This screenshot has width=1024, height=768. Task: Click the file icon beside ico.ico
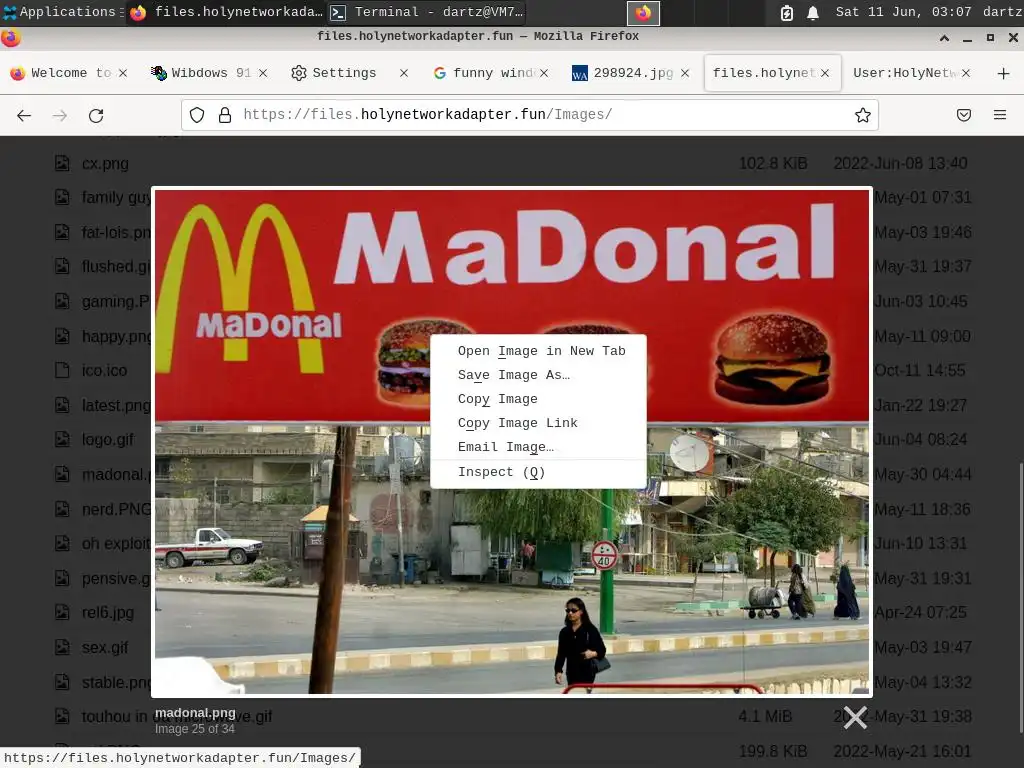point(62,370)
